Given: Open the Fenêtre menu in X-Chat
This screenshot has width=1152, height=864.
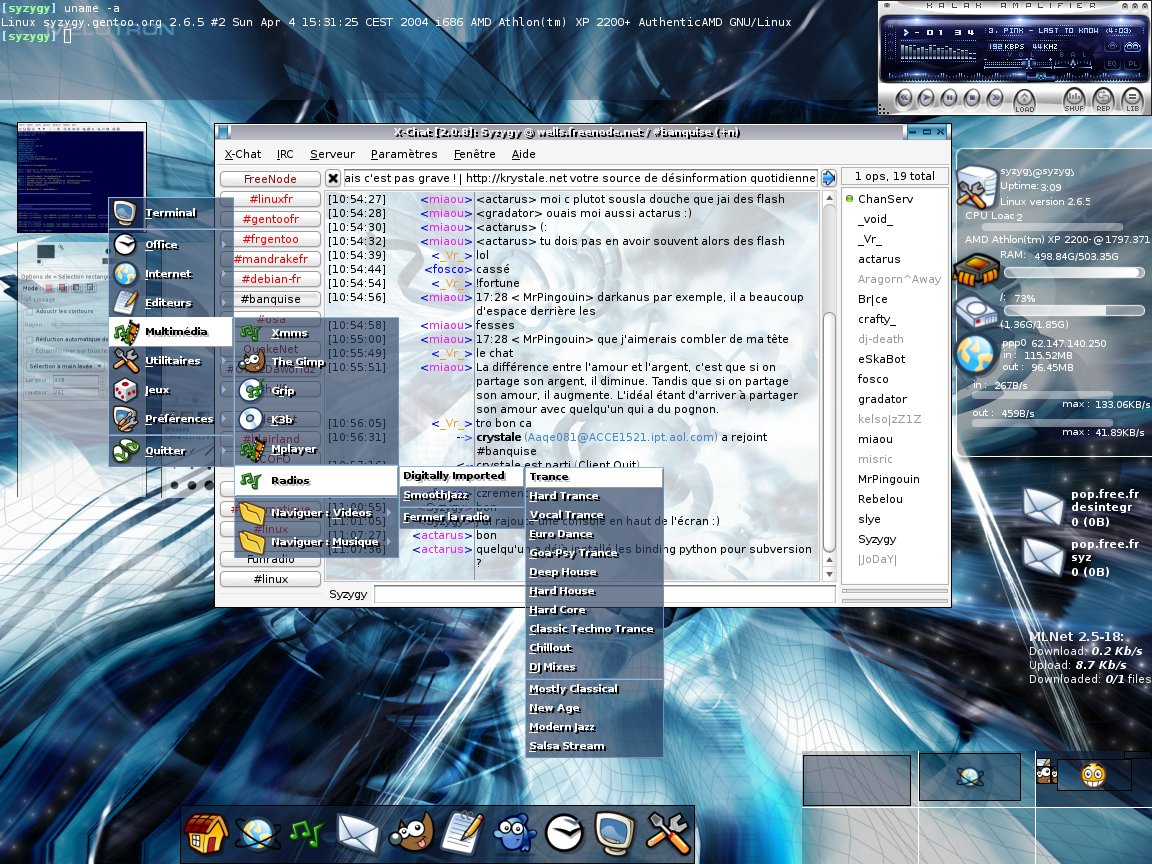Looking at the screenshot, I should pyautogui.click(x=475, y=154).
